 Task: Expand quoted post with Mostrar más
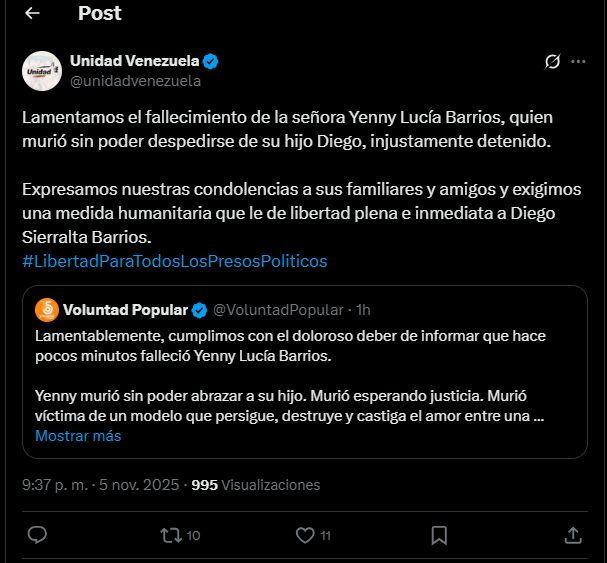pyautogui.click(x=78, y=436)
